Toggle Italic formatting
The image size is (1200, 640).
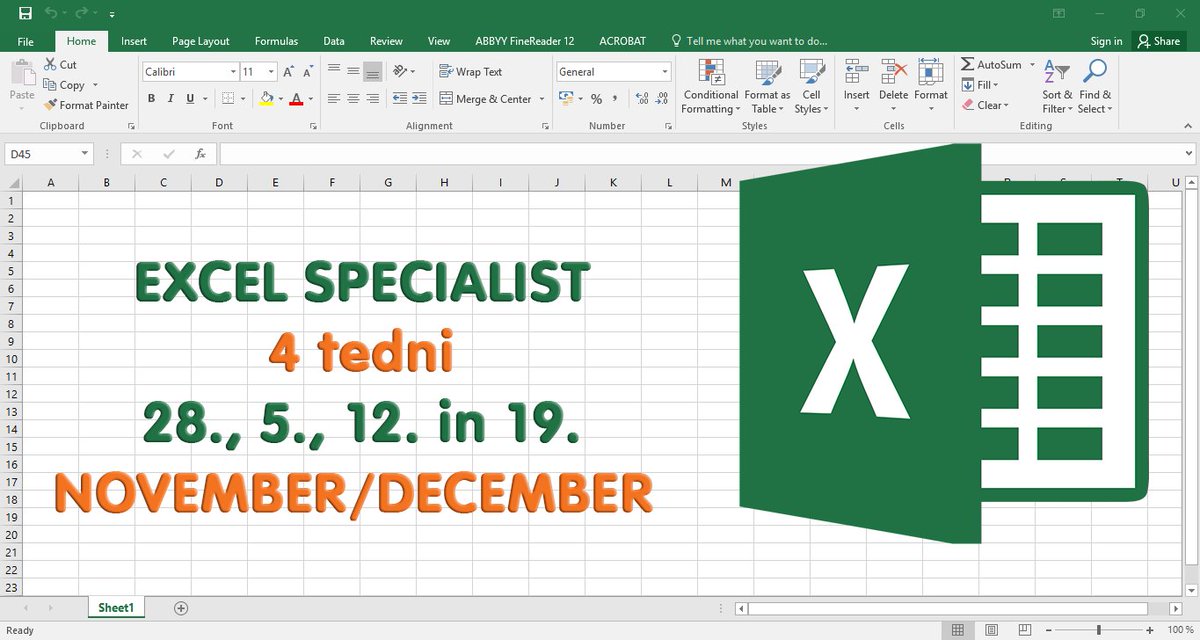coord(171,99)
